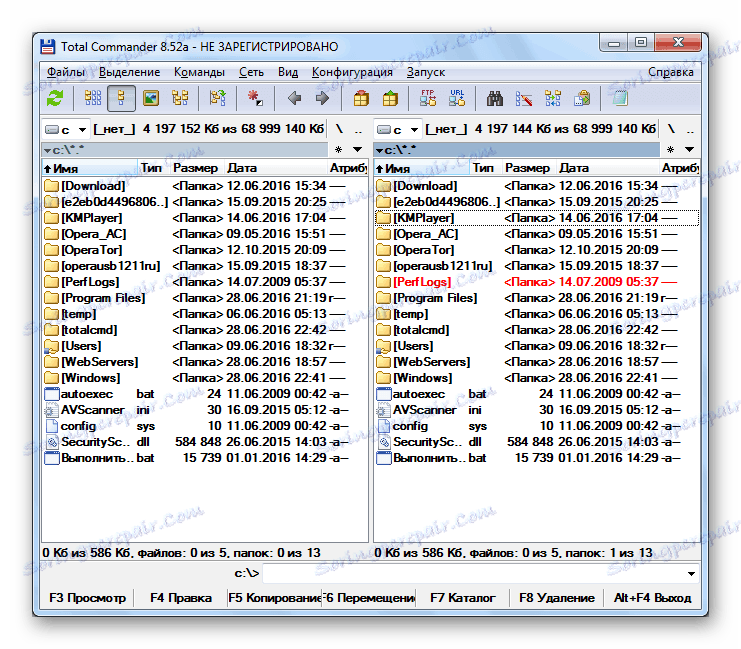Show the directory tree toolbar icon
This screenshot has height=649, width=741.
click(x=180, y=98)
